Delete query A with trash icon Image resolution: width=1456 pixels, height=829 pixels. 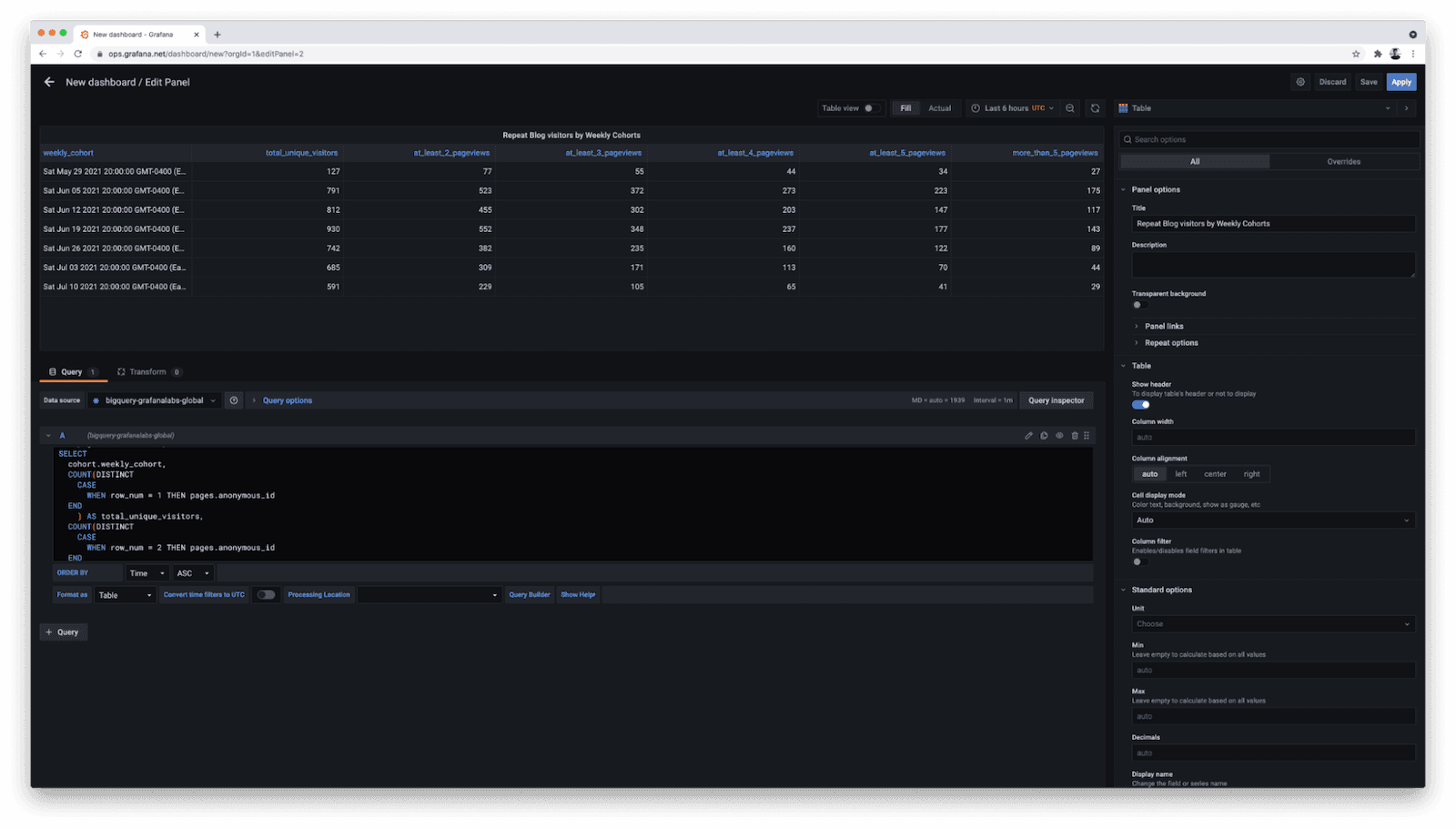coord(1075,436)
